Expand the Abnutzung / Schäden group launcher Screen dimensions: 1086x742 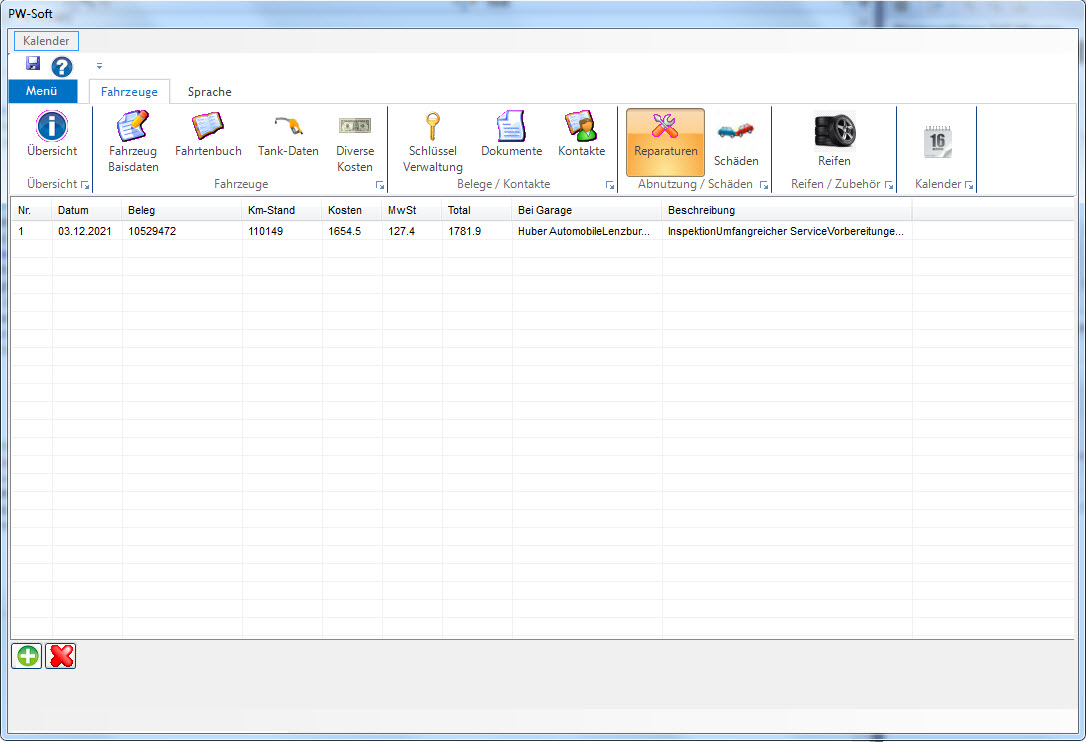pyautogui.click(x=764, y=186)
